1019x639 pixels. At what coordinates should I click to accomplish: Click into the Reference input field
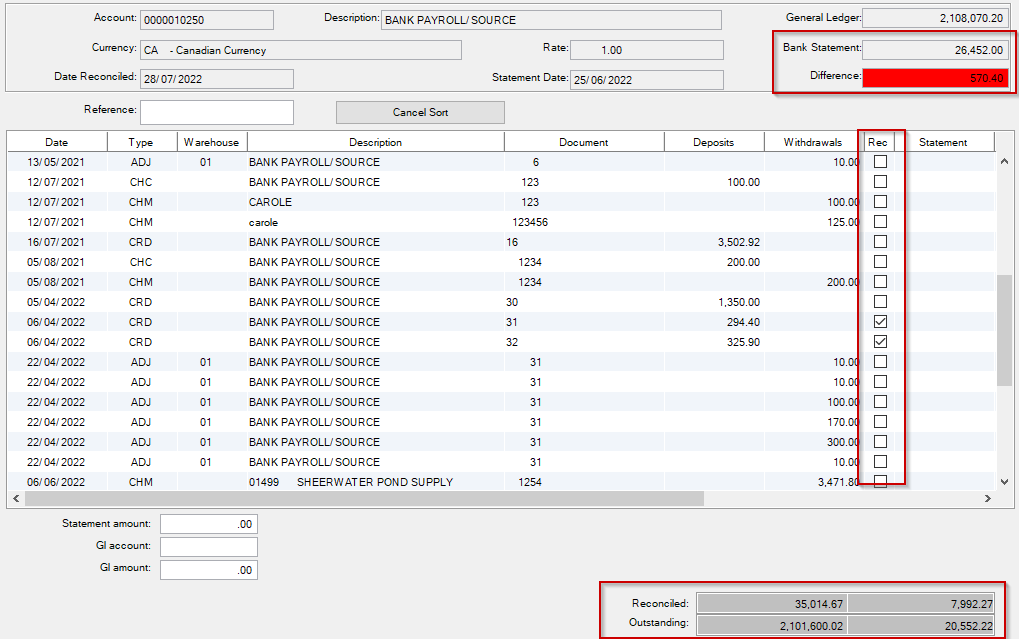[x=217, y=112]
